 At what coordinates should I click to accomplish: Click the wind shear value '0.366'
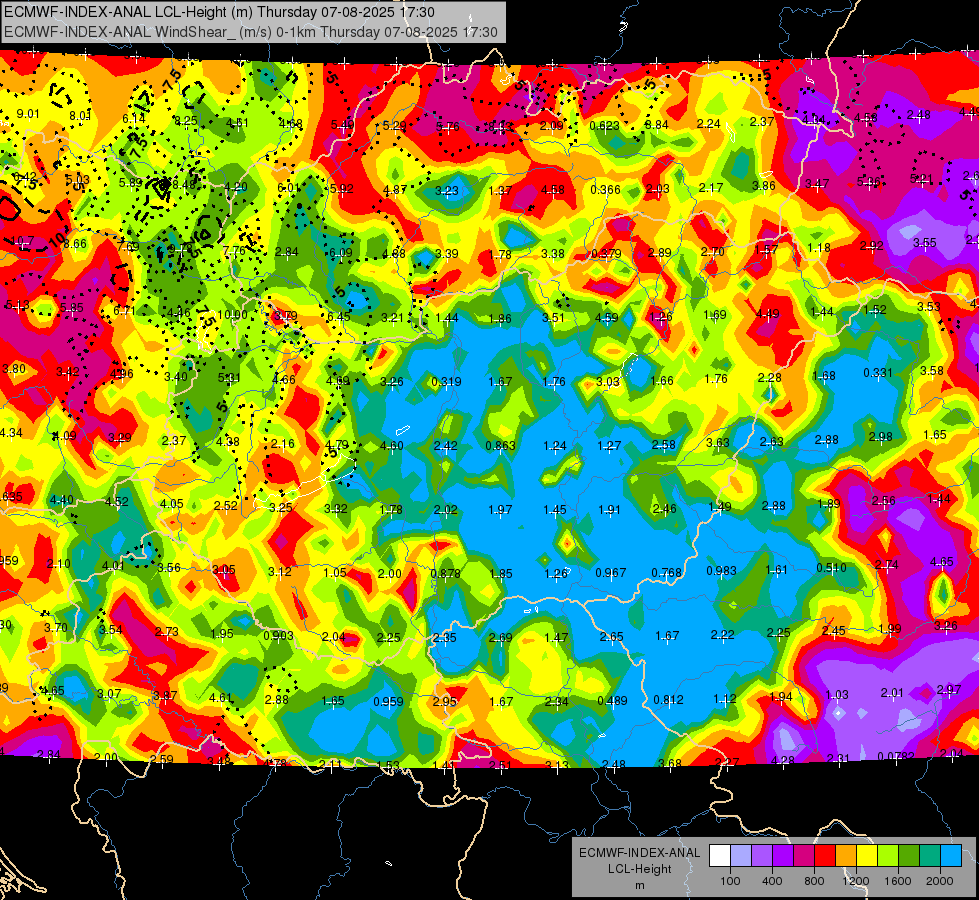pyautogui.click(x=605, y=189)
